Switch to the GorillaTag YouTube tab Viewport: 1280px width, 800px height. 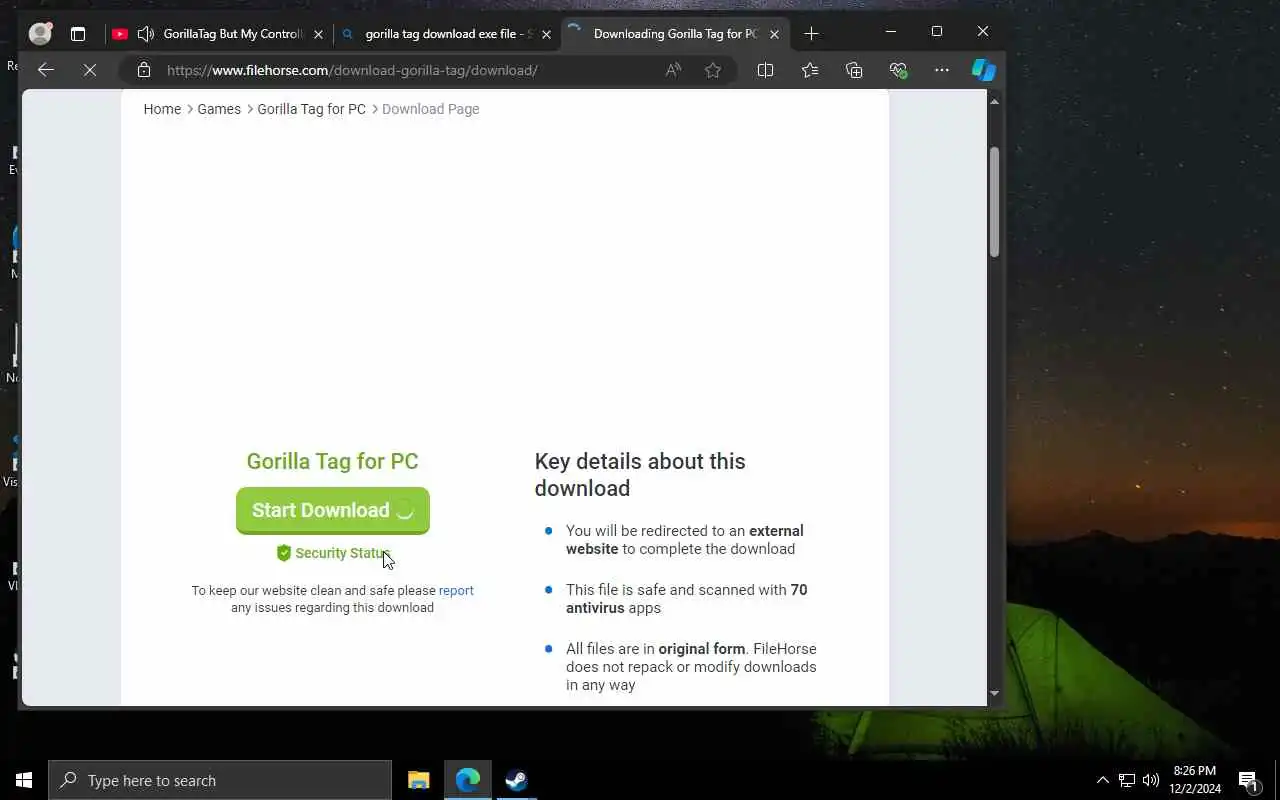coord(218,34)
